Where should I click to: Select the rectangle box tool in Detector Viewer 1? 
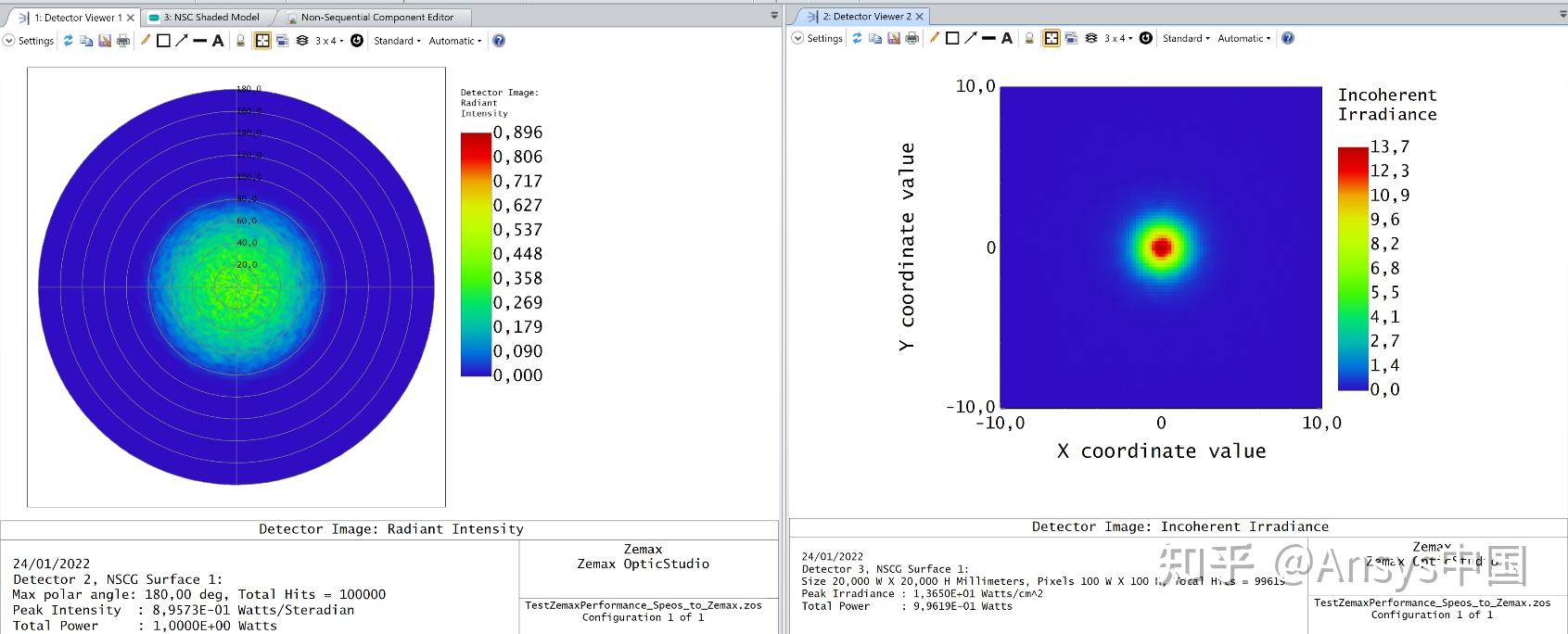[163, 41]
